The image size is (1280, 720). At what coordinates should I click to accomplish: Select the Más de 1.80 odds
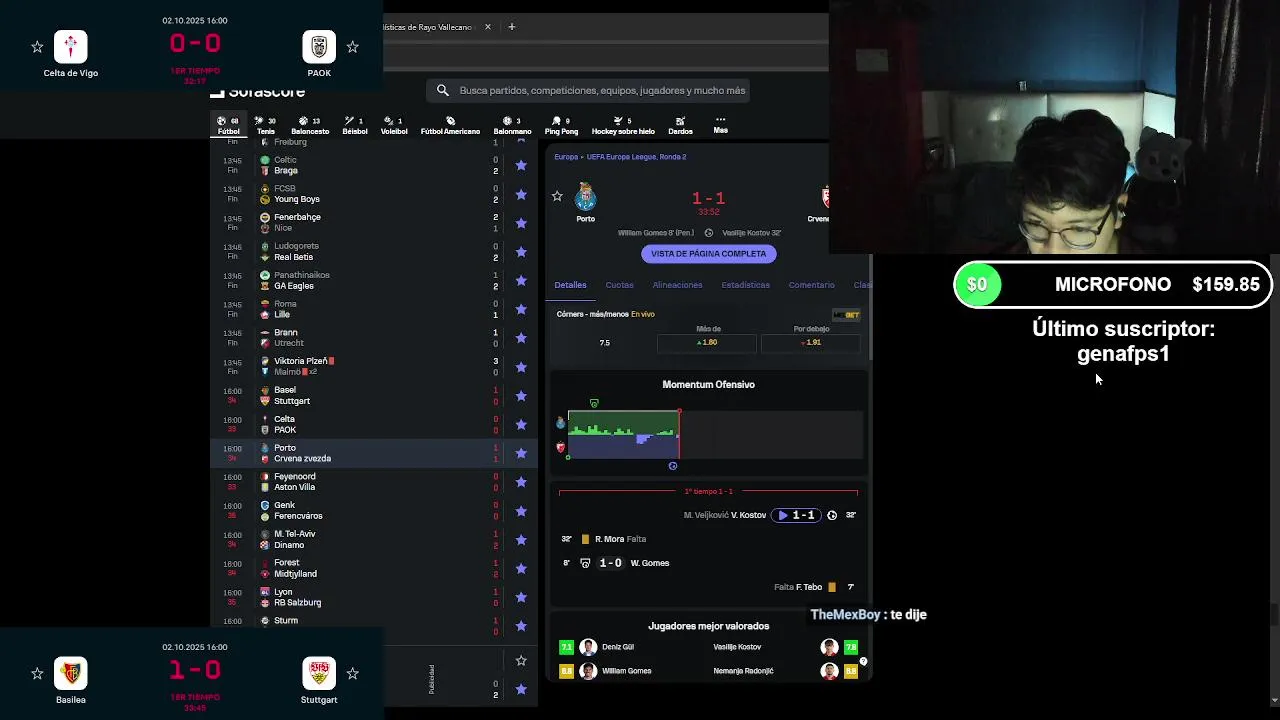[708, 342]
